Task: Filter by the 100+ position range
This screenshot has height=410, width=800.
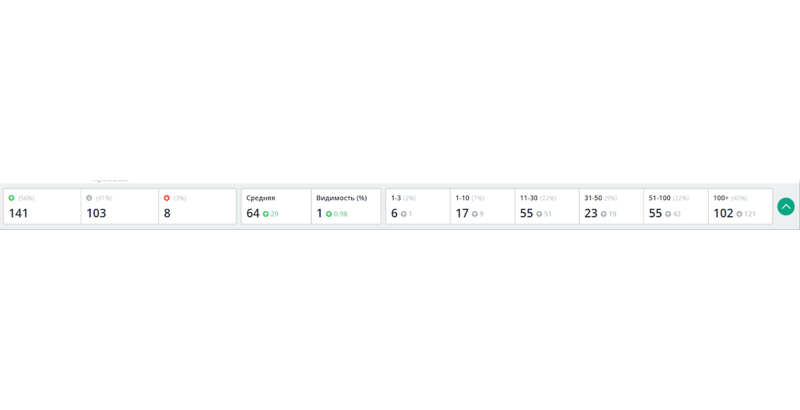Action: (740, 207)
